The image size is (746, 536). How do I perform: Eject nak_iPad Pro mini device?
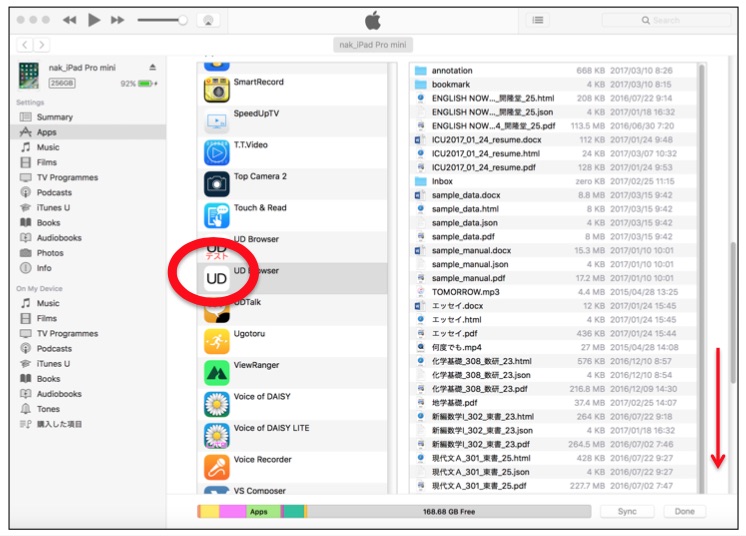tap(152, 68)
